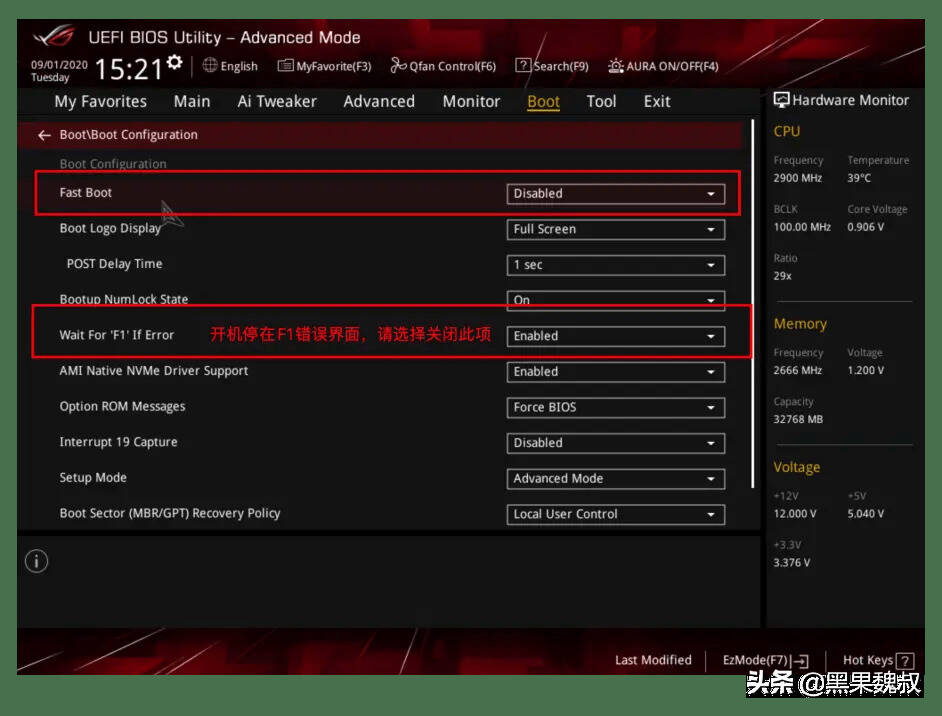Screen dimensions: 942x716
Task: Select the Fast Boot setting label
Action: click(x=85, y=193)
